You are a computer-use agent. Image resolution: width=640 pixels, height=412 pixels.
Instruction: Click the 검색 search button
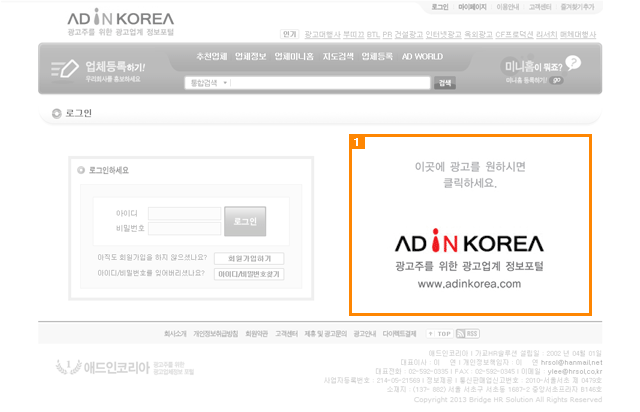[x=444, y=83]
